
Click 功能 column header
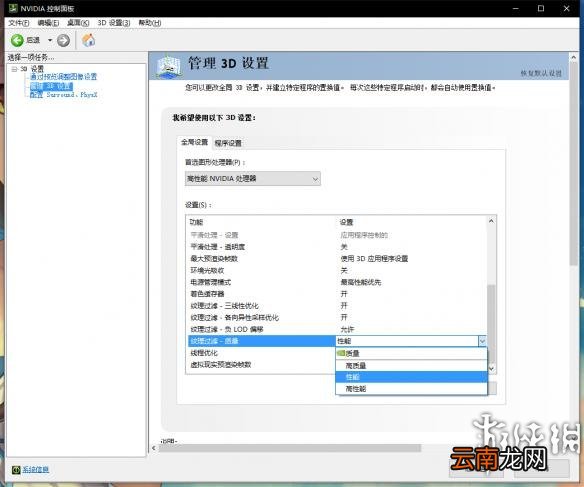click(196, 222)
